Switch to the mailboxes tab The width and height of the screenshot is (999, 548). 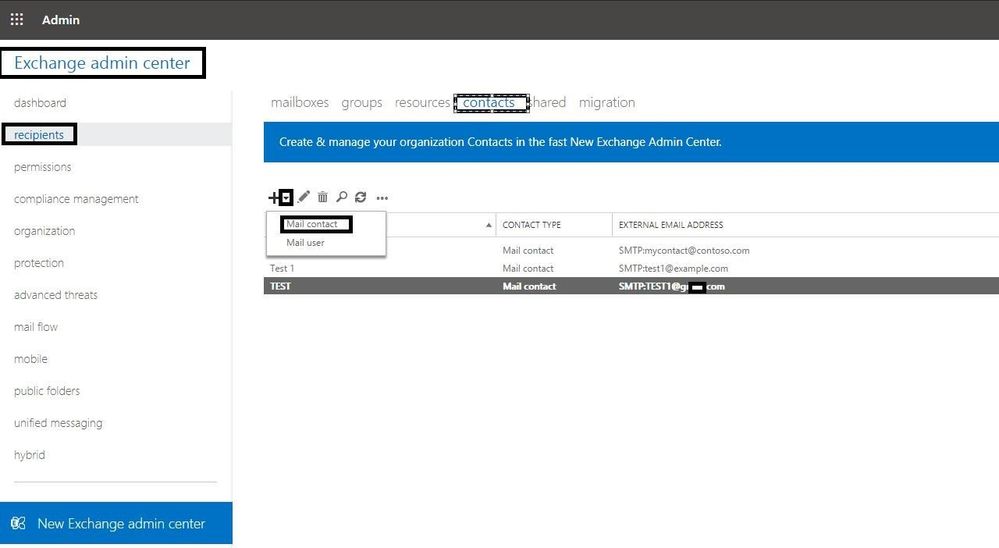(x=299, y=103)
